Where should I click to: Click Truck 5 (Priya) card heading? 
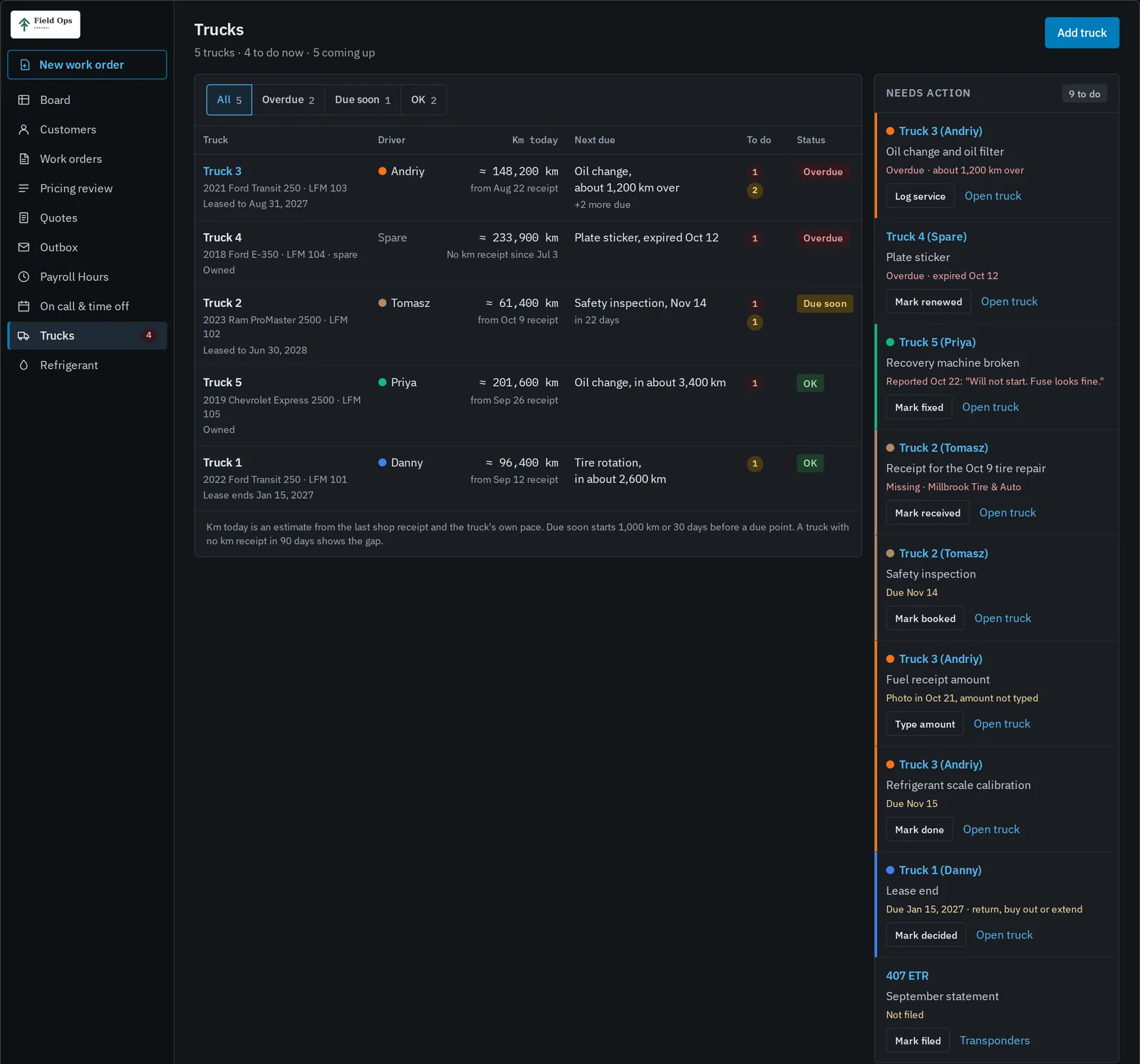tap(937, 342)
